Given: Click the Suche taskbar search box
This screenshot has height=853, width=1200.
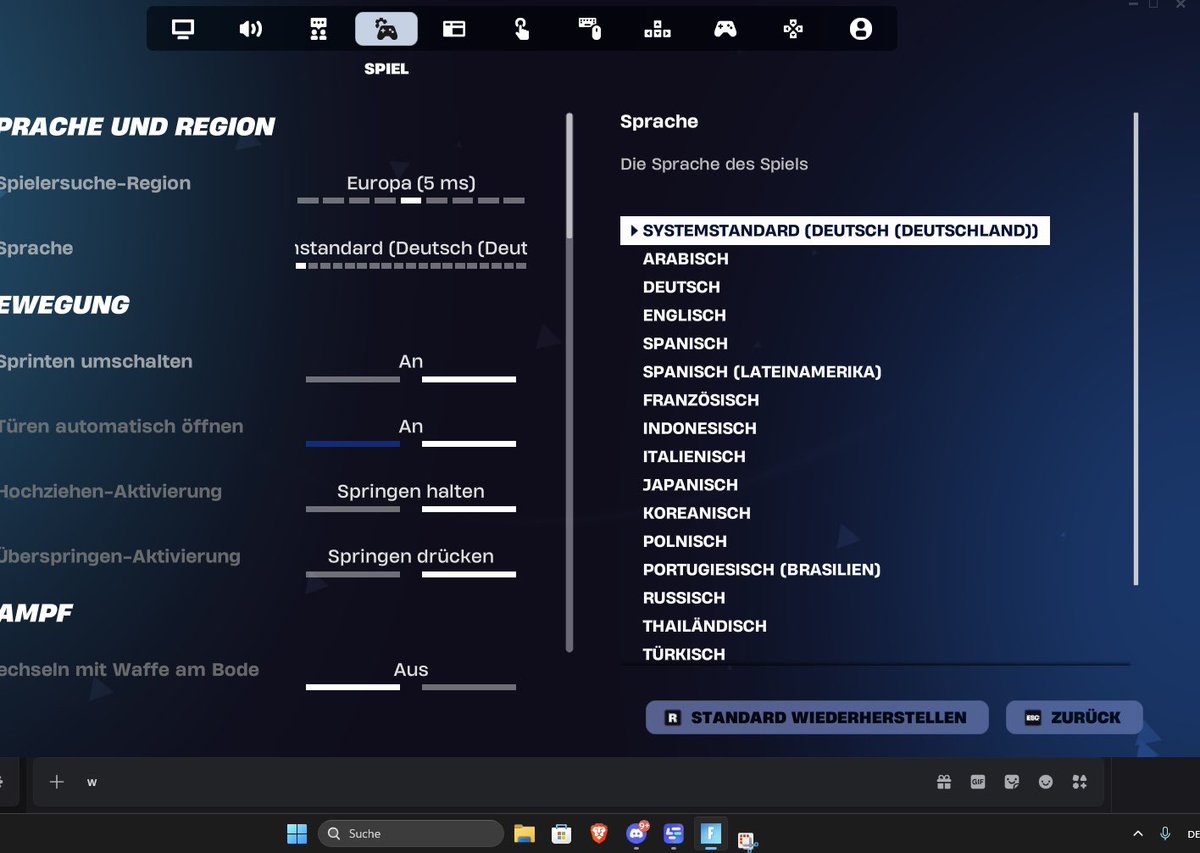Looking at the screenshot, I should [410, 833].
